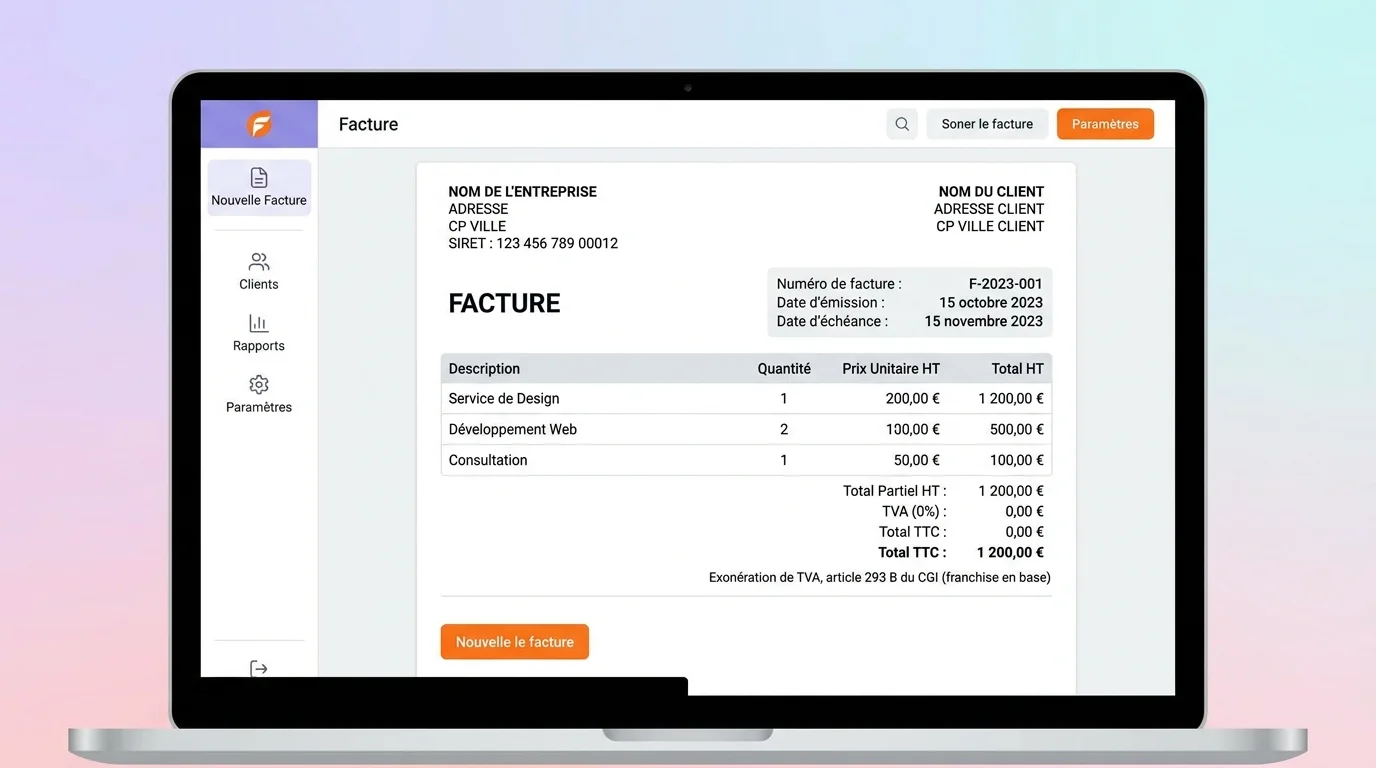This screenshot has width=1376, height=768.
Task: Open search using the magnifier icon
Action: (901, 123)
